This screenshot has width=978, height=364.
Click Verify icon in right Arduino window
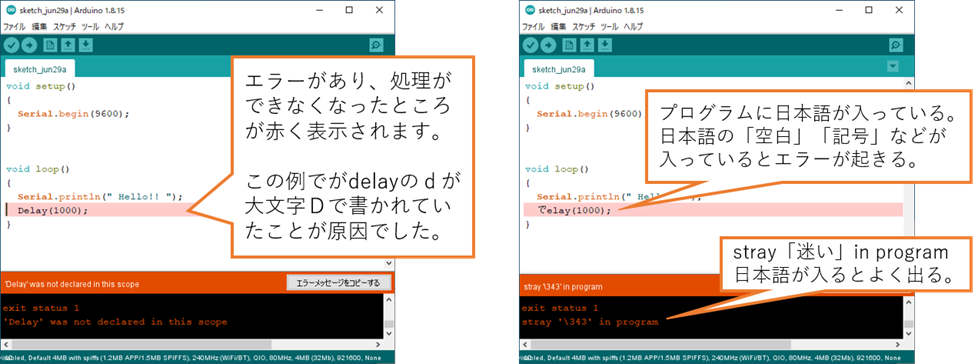(x=531, y=45)
